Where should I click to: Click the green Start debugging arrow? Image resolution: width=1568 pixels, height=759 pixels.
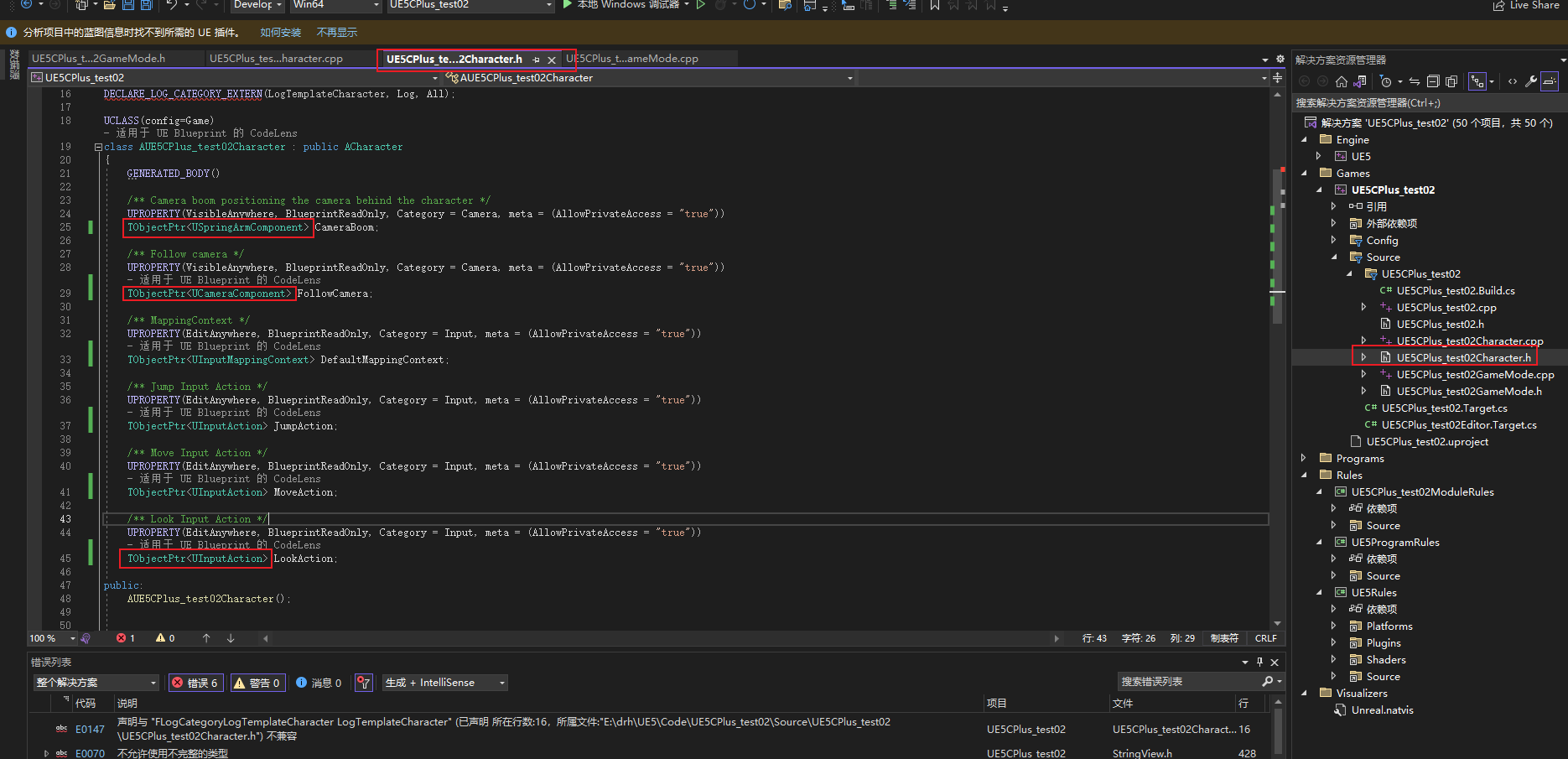point(568,4)
